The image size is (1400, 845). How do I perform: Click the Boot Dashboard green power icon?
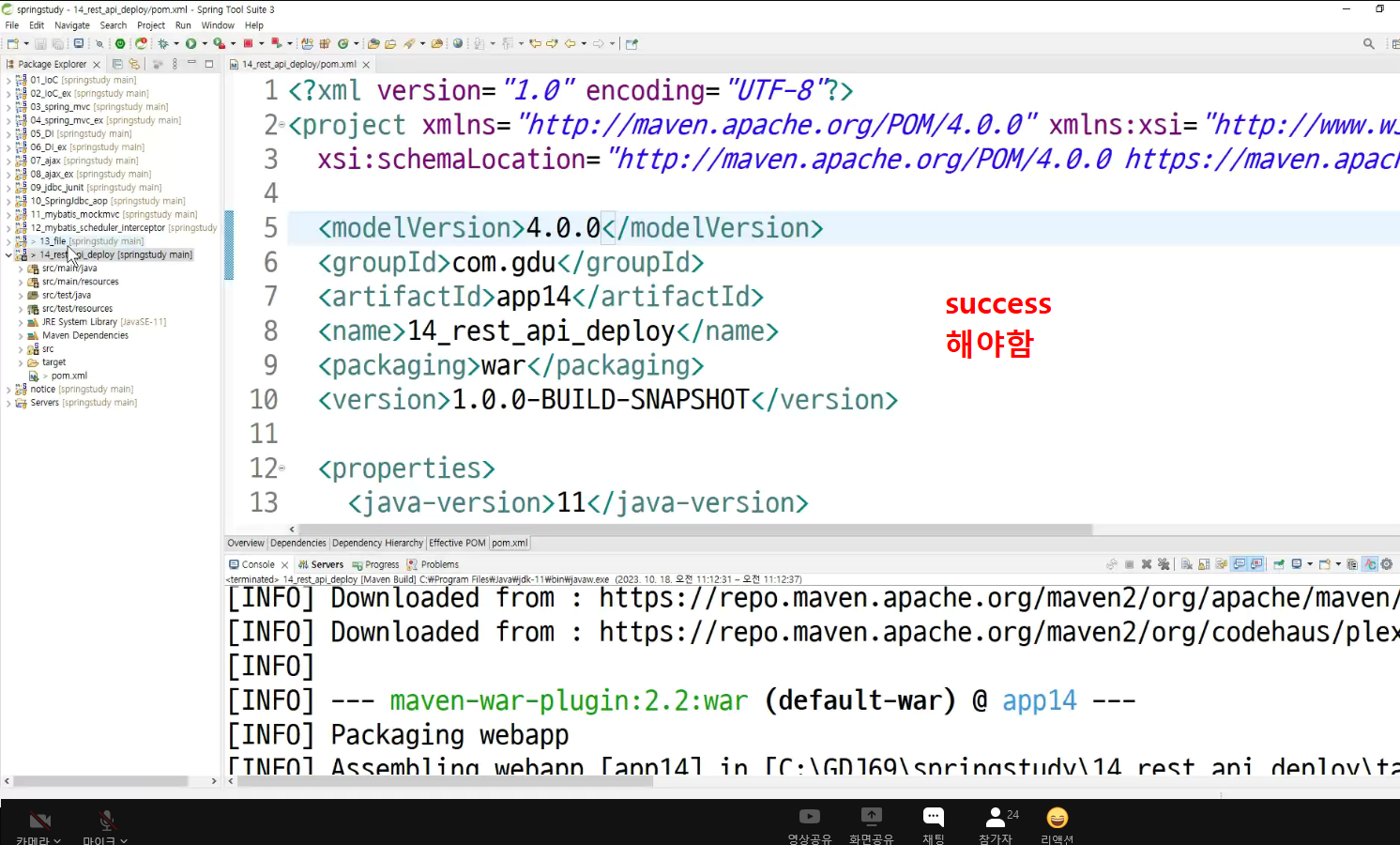click(x=120, y=43)
